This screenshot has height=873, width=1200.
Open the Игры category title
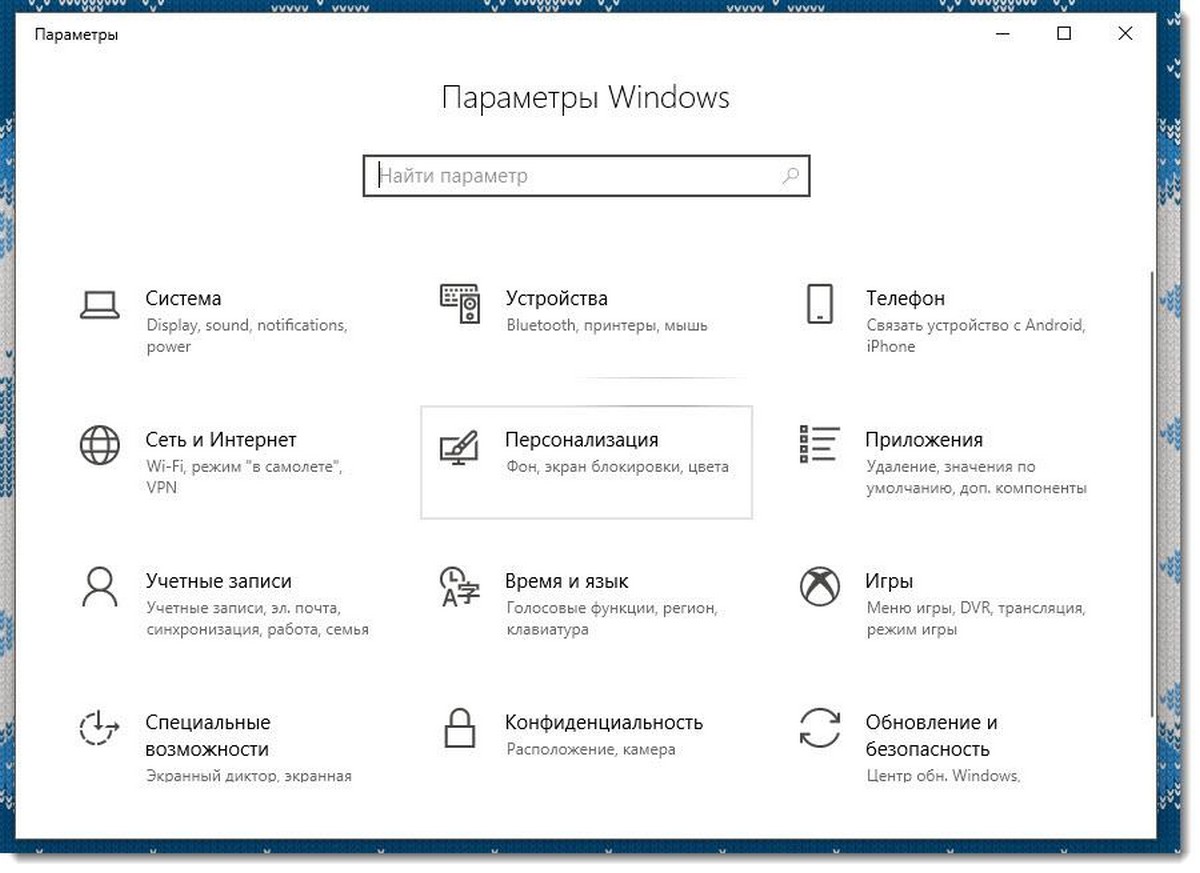(x=889, y=581)
